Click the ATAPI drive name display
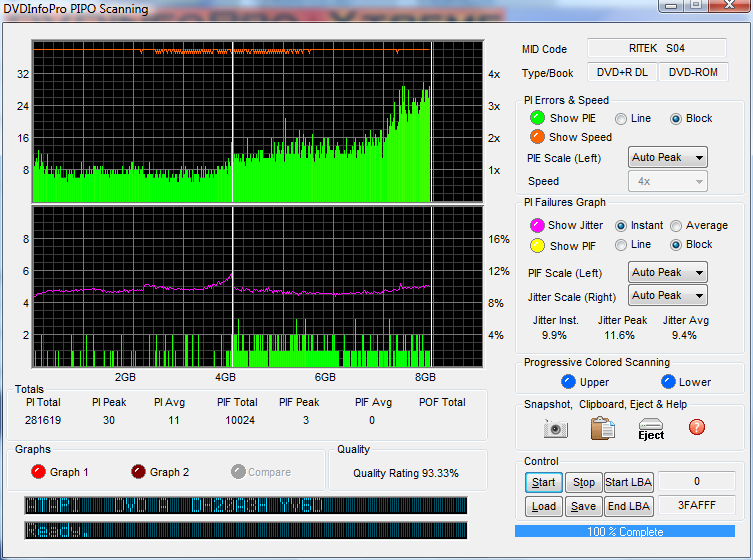 (245, 505)
